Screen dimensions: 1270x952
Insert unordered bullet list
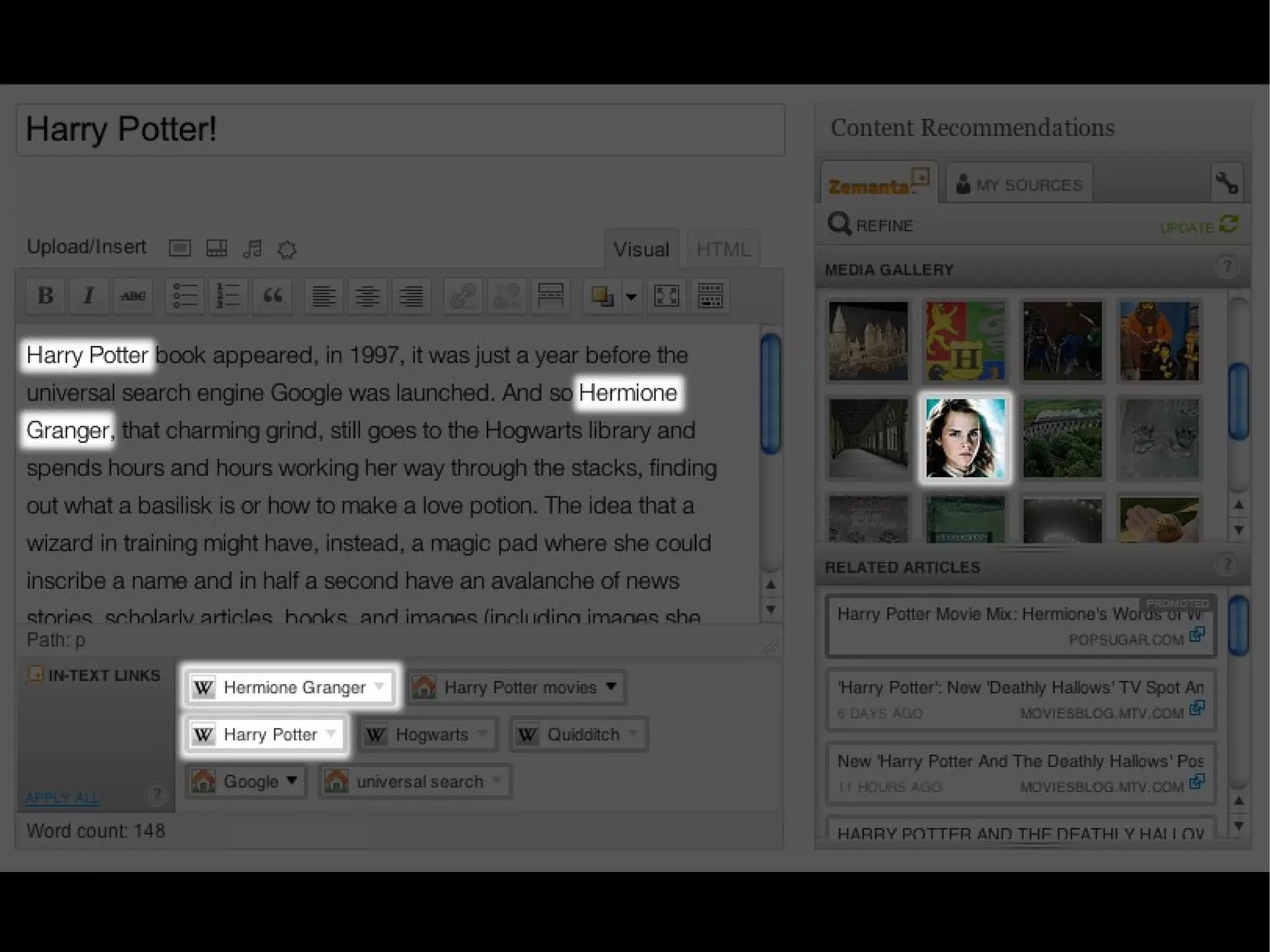185,296
